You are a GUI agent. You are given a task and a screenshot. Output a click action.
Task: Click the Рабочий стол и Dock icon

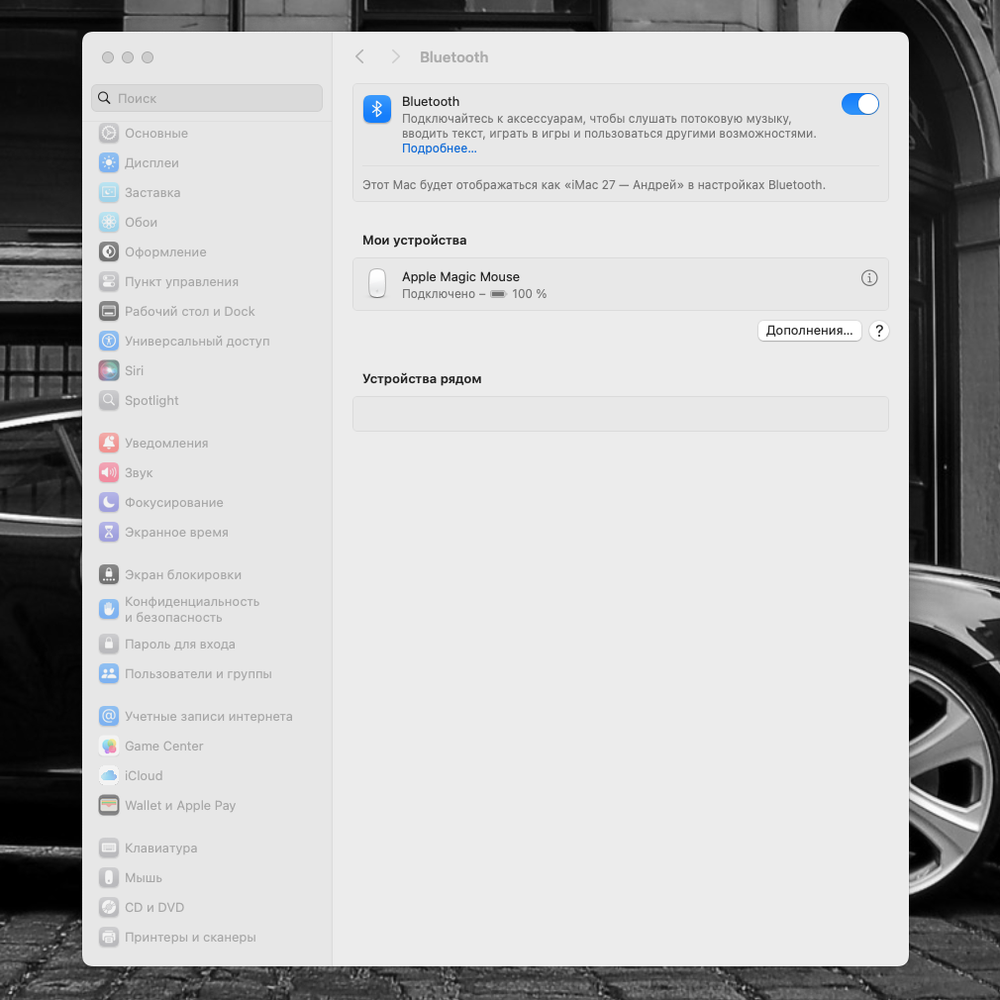point(109,311)
